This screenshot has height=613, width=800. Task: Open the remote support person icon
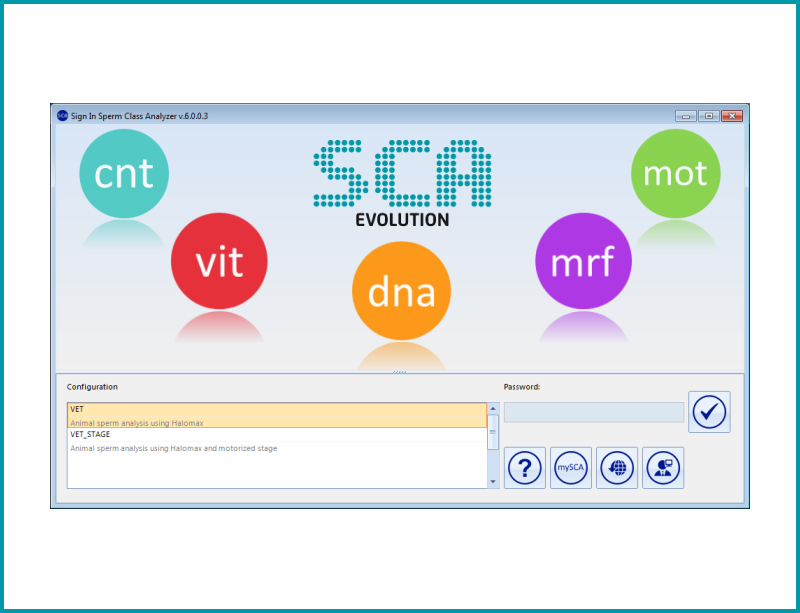[x=663, y=468]
